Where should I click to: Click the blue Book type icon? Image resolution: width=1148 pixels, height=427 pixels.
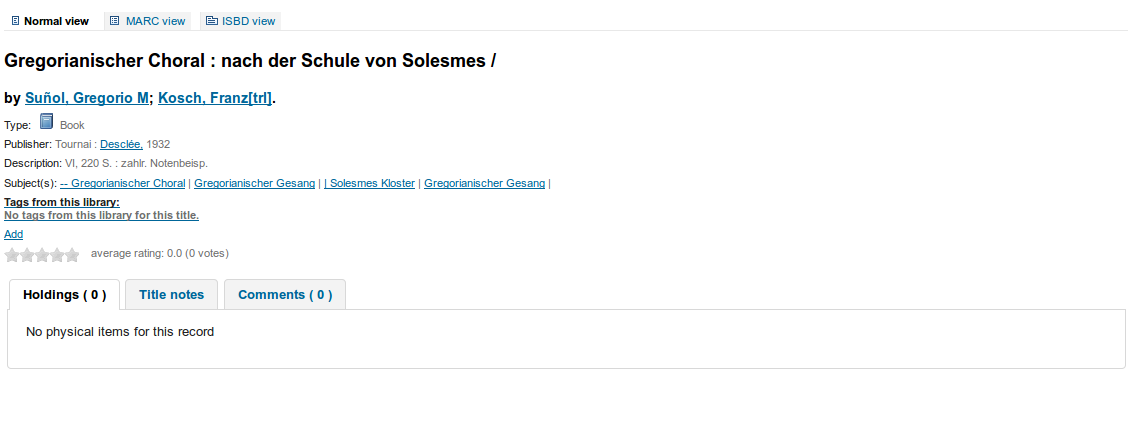46,123
